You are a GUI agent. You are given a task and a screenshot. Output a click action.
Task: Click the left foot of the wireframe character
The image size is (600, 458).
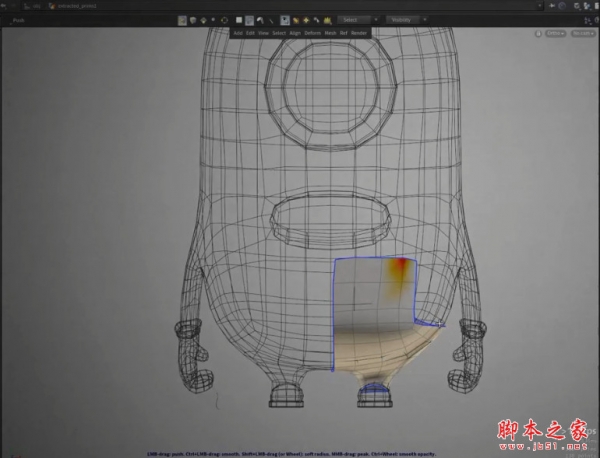pos(287,395)
